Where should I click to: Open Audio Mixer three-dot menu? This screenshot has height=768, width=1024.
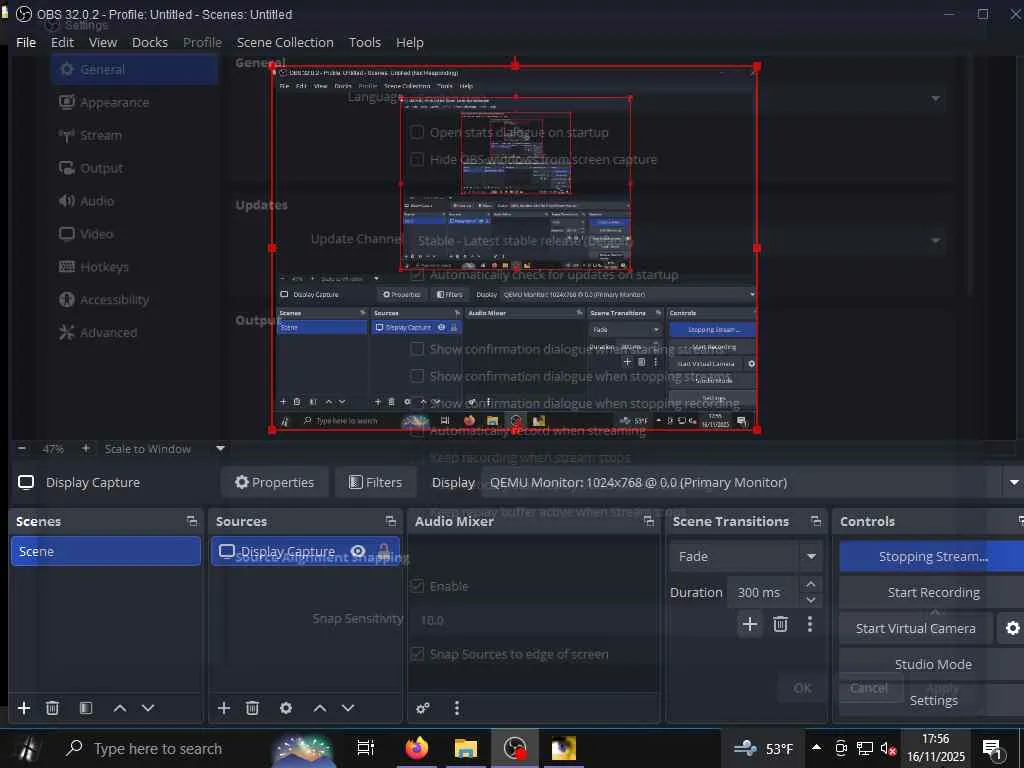[x=457, y=708]
